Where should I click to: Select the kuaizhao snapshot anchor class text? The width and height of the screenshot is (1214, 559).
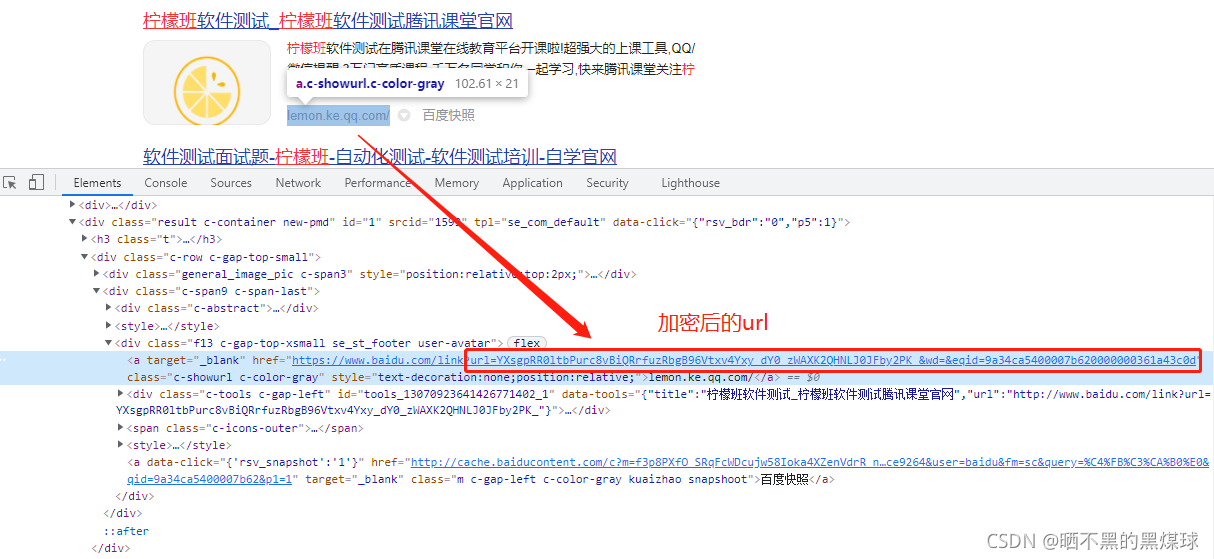point(583,479)
